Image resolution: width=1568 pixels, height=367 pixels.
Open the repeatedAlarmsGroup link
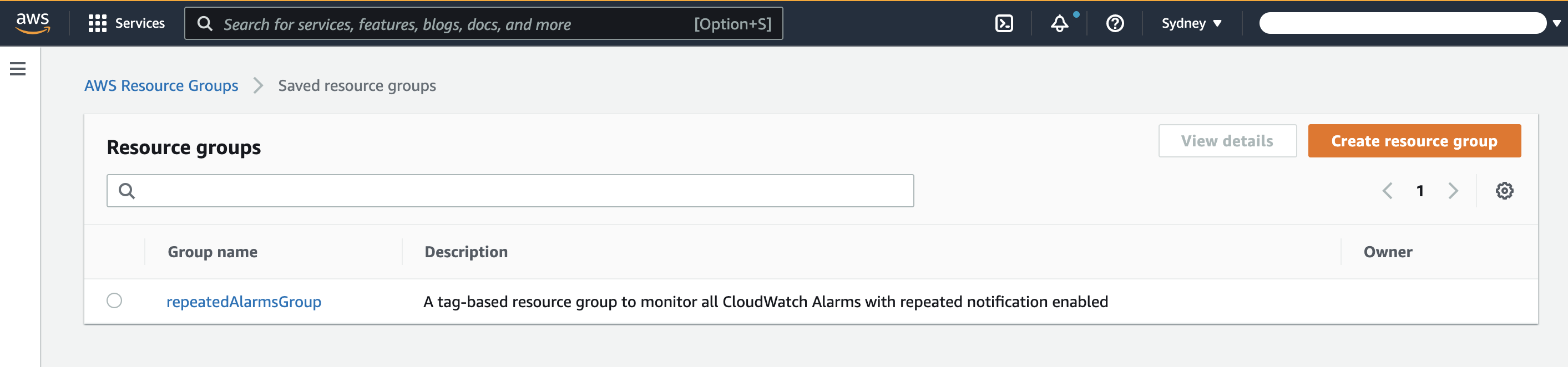coord(244,301)
